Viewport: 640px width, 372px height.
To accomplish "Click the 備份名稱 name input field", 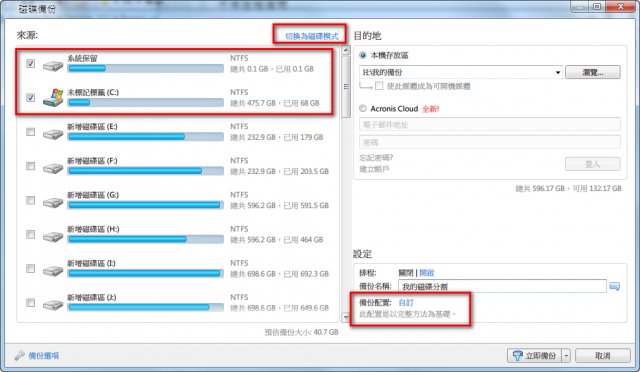I will 502,286.
